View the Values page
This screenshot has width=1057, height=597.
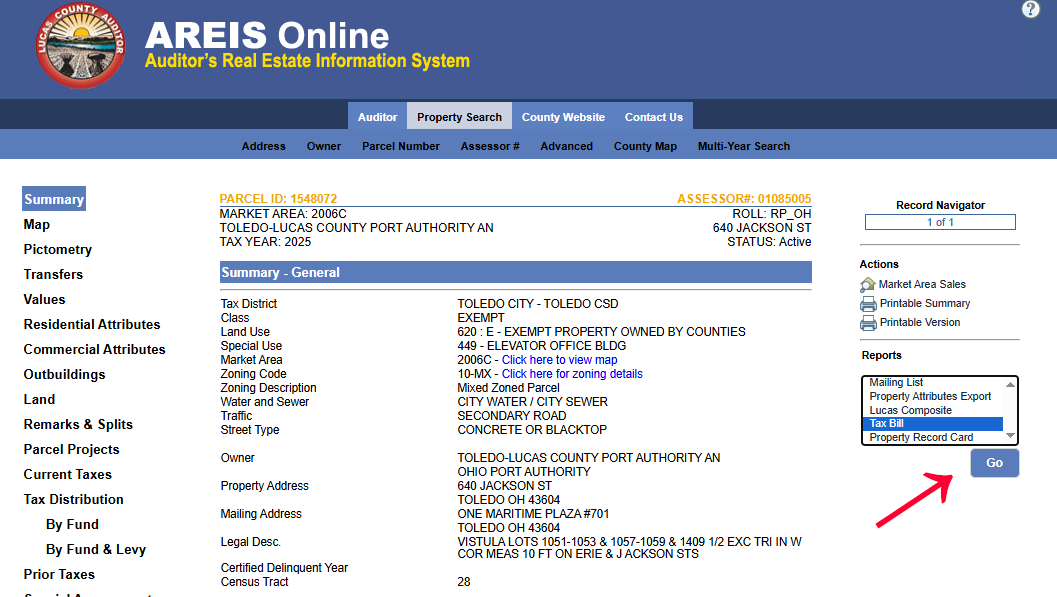click(44, 299)
